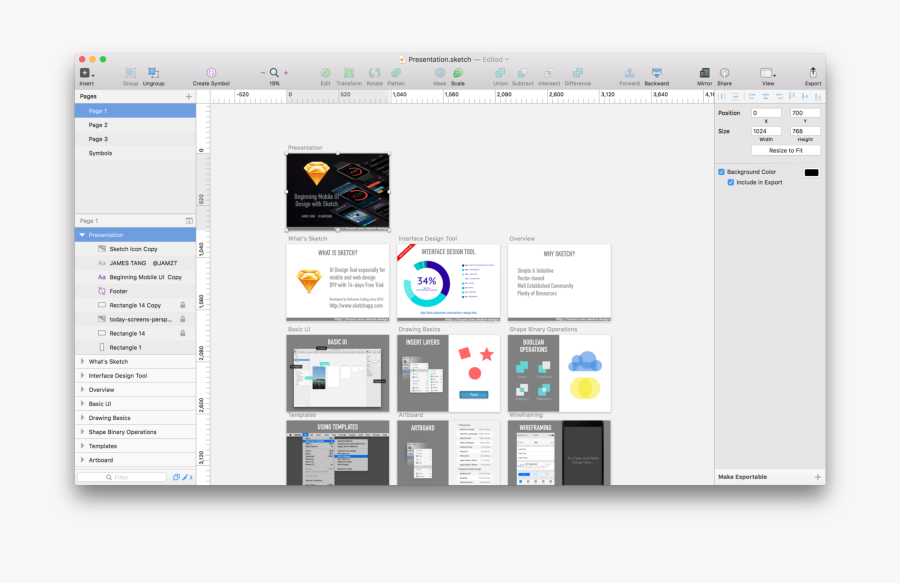Click the Group toolbar icon
The image size is (900, 583).
(x=130, y=73)
